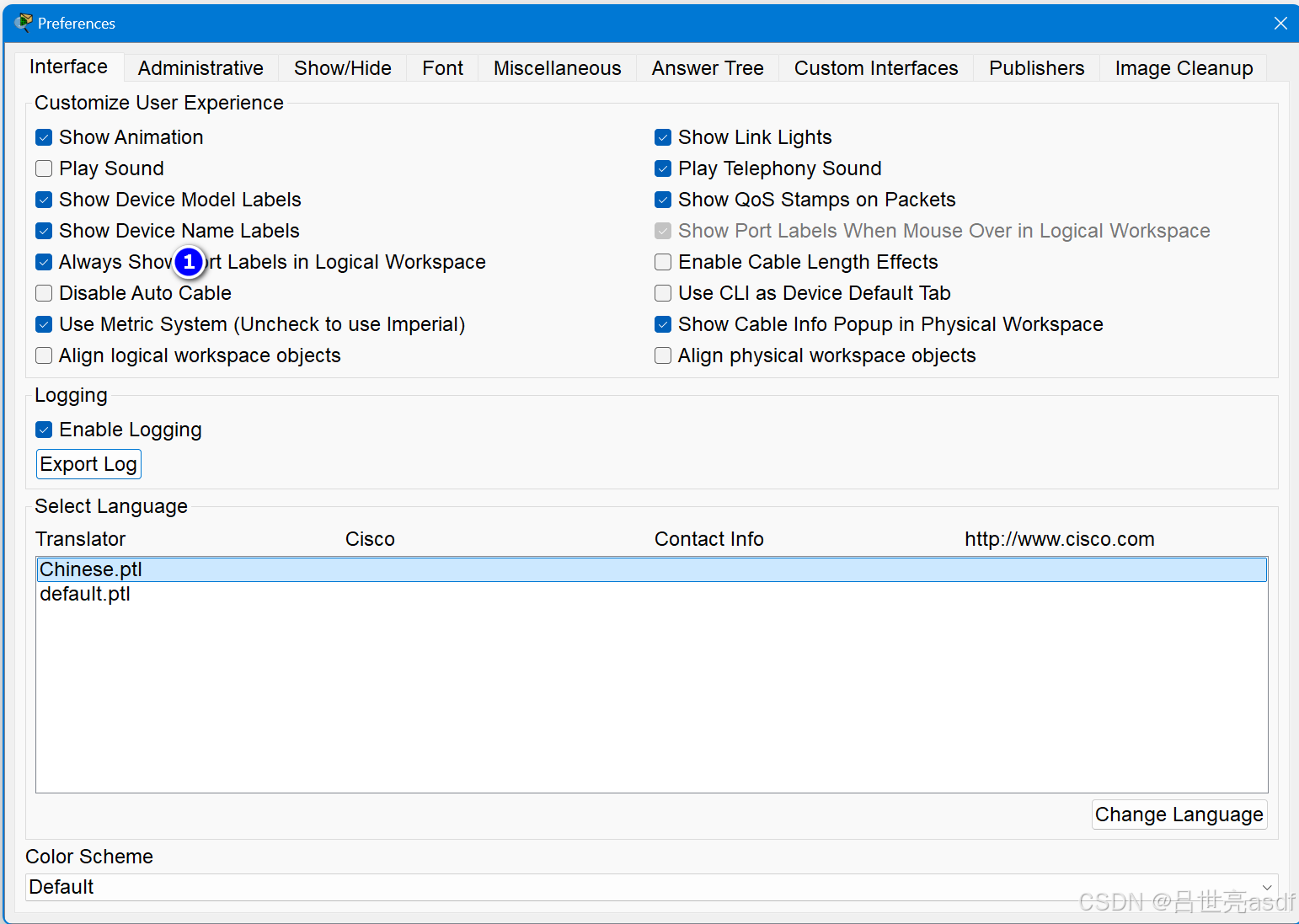This screenshot has height=924, width=1299.
Task: Click the Contact Info column header
Action: [x=709, y=539]
